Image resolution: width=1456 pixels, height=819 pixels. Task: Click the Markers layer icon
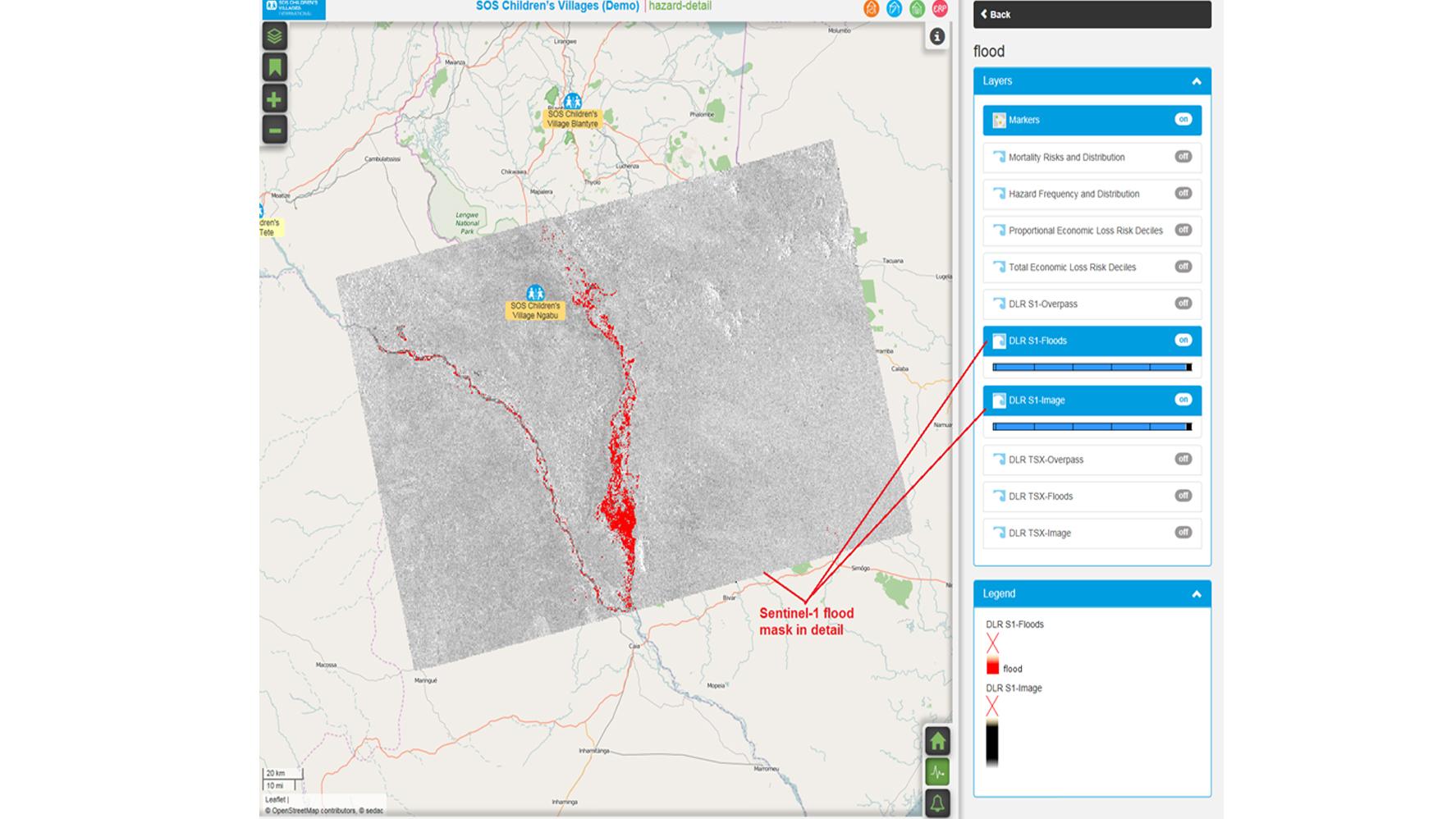click(x=999, y=120)
